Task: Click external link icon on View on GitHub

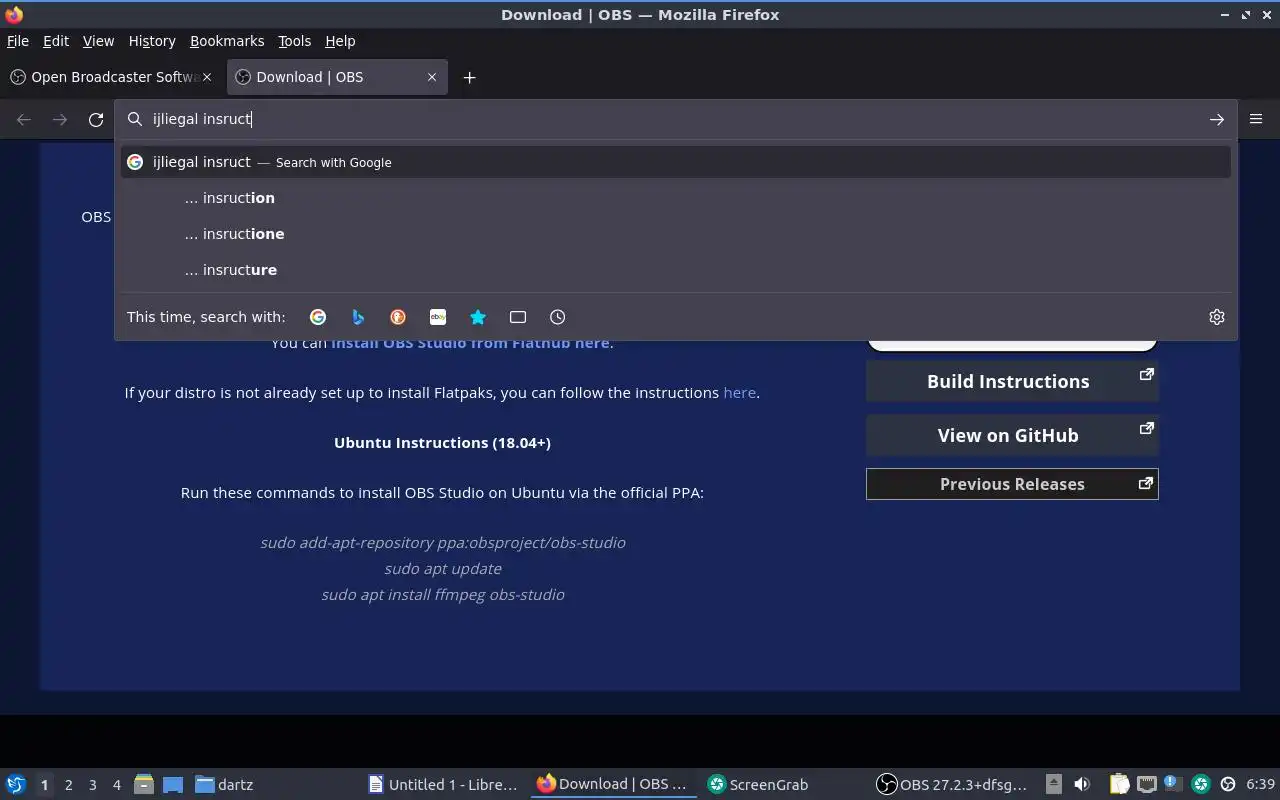Action: 1147,428
